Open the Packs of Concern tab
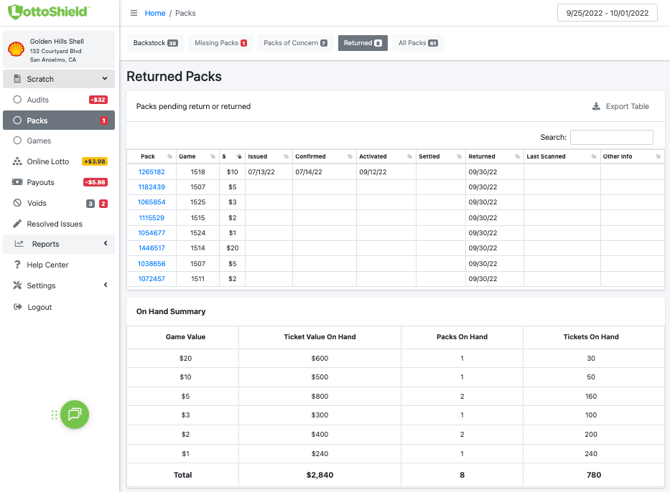 click(x=295, y=43)
